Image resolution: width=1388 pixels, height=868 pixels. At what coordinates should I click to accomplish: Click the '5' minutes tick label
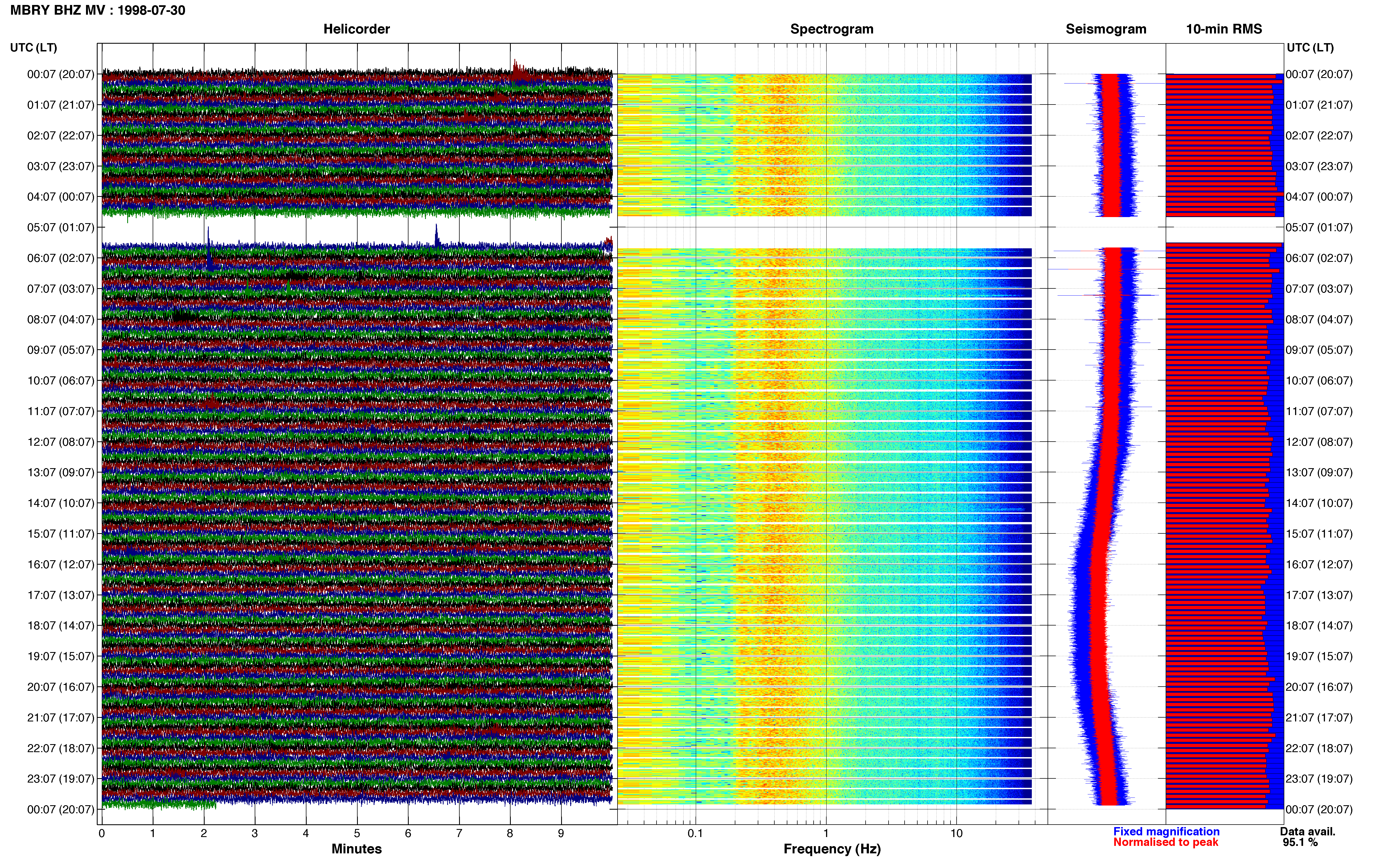coord(357,833)
